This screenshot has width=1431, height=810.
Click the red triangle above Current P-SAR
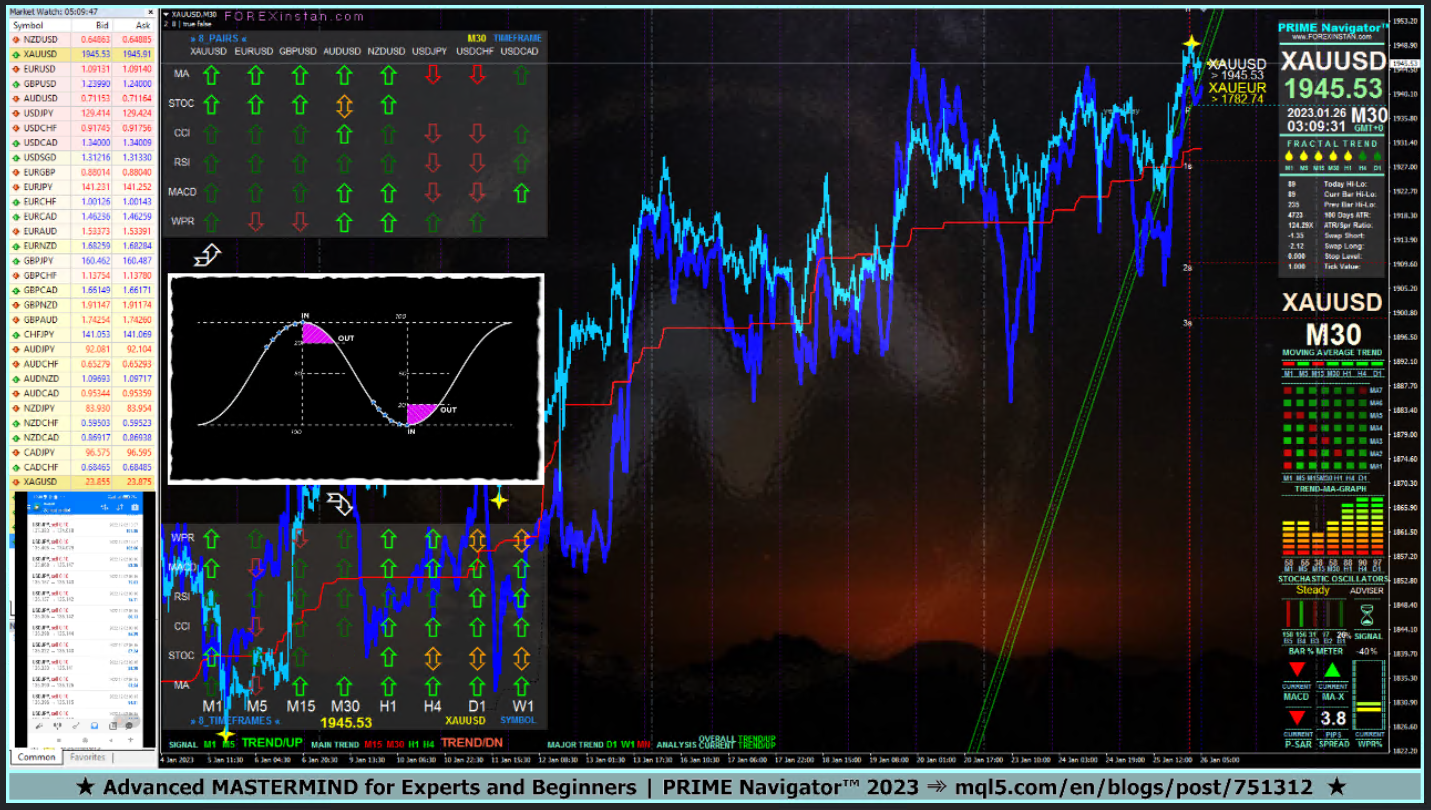coord(1296,717)
